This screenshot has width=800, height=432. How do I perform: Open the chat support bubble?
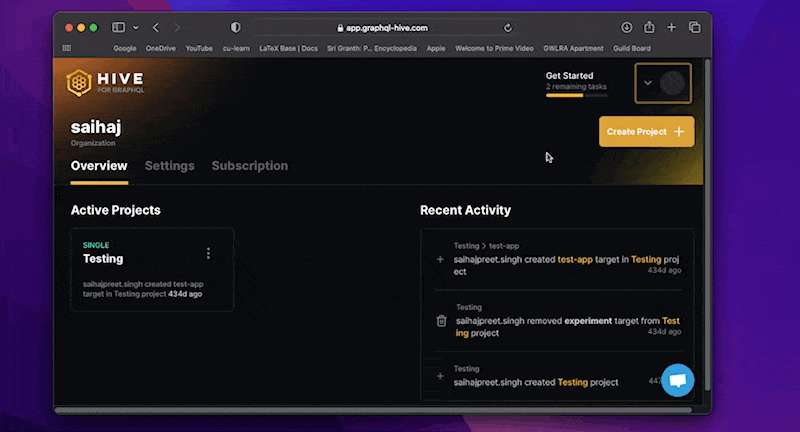click(678, 380)
